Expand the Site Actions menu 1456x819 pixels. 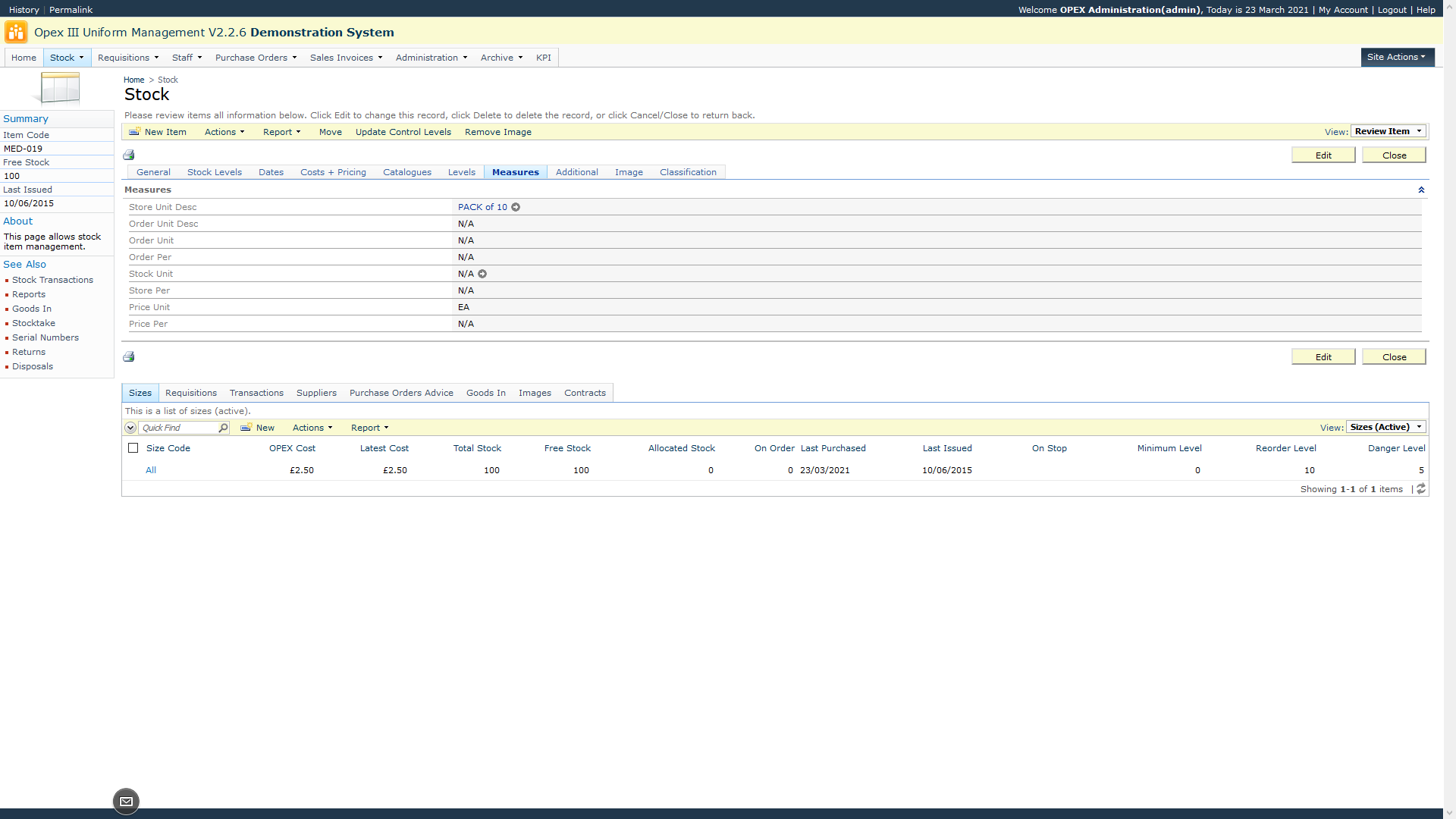coord(1397,57)
